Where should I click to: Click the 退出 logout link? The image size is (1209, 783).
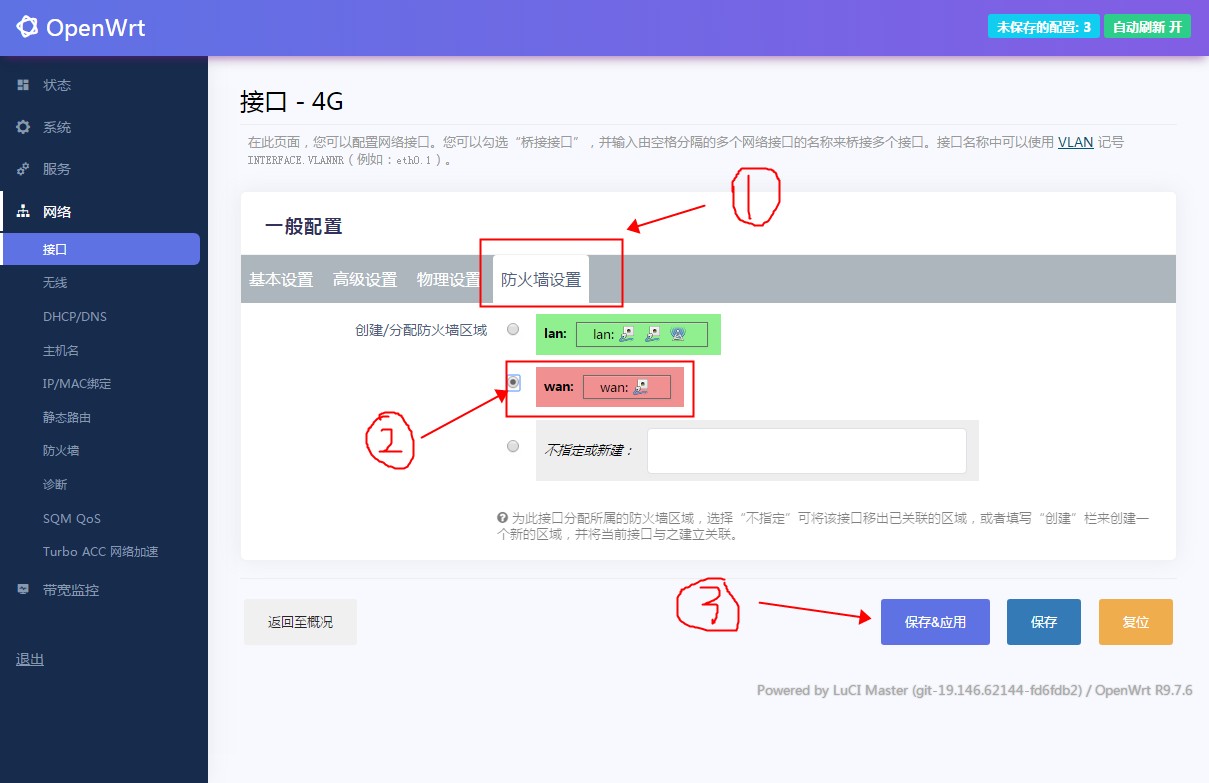click(30, 659)
